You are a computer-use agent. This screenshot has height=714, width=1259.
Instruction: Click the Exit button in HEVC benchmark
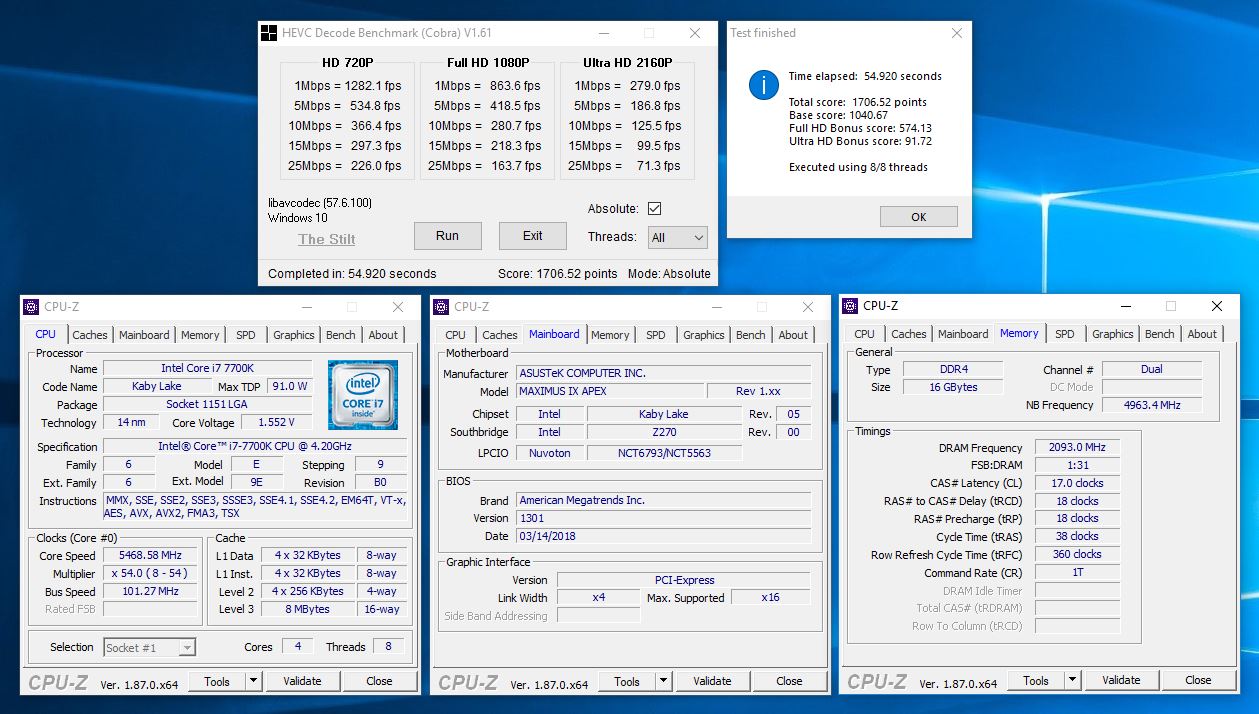[533, 236]
